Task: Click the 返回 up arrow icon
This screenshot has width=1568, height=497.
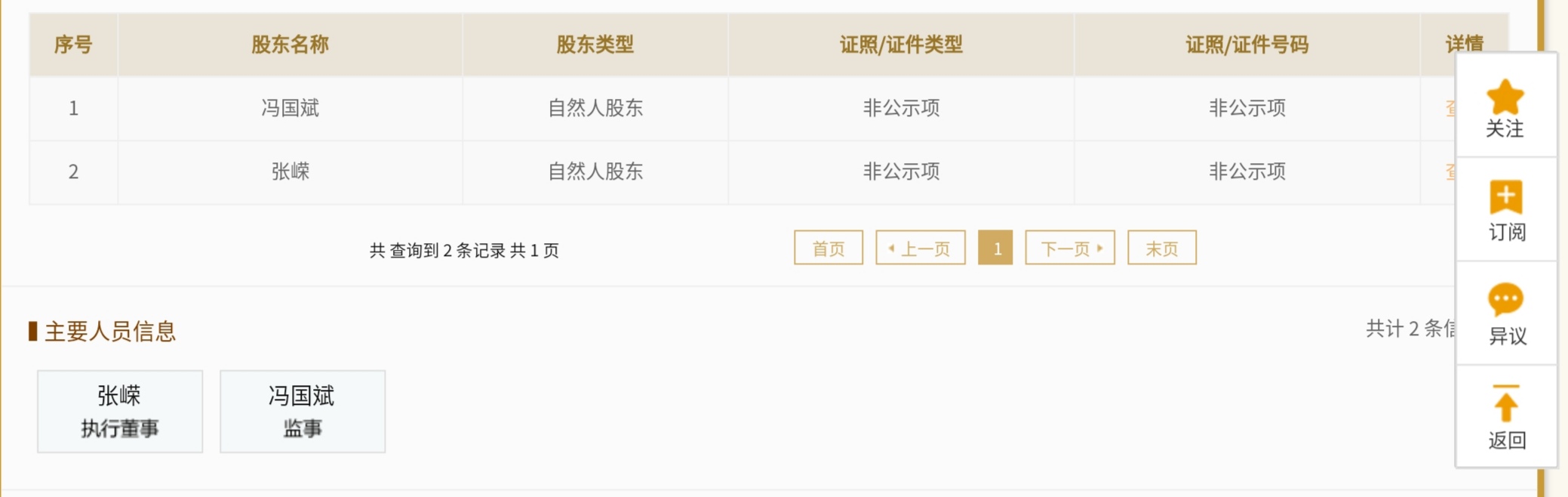Action: coord(1505,403)
